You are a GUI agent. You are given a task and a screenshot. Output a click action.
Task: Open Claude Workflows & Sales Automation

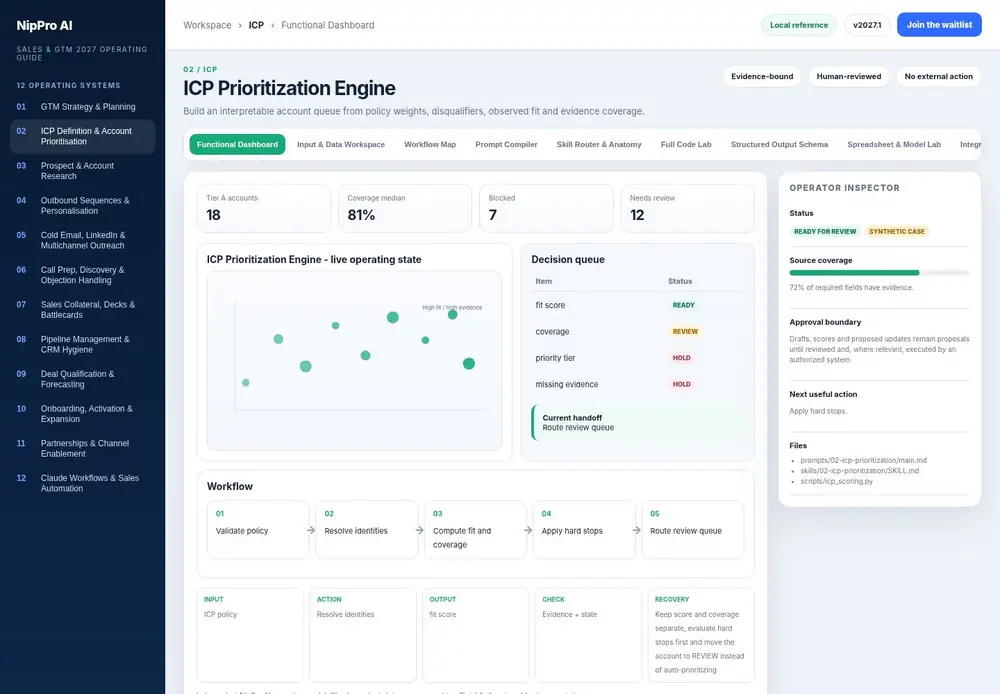coord(82,483)
